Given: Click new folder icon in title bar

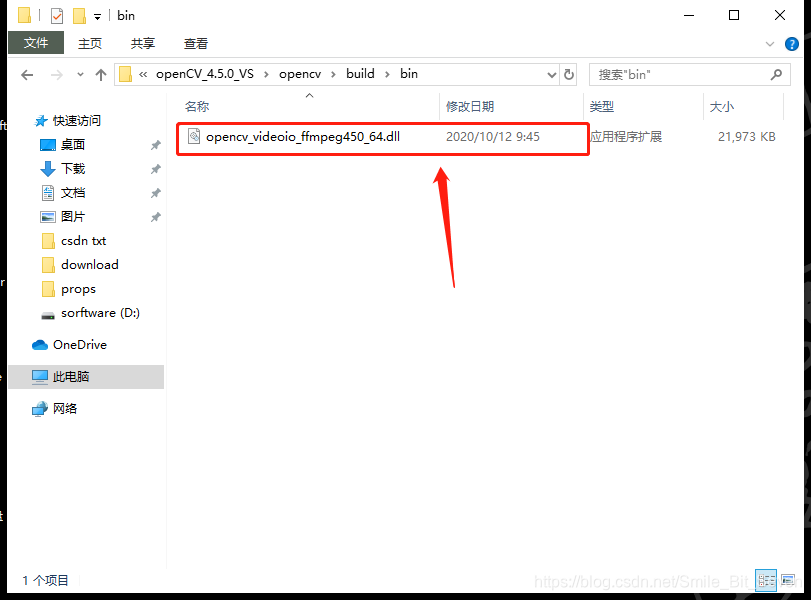Looking at the screenshot, I should click(x=79, y=16).
